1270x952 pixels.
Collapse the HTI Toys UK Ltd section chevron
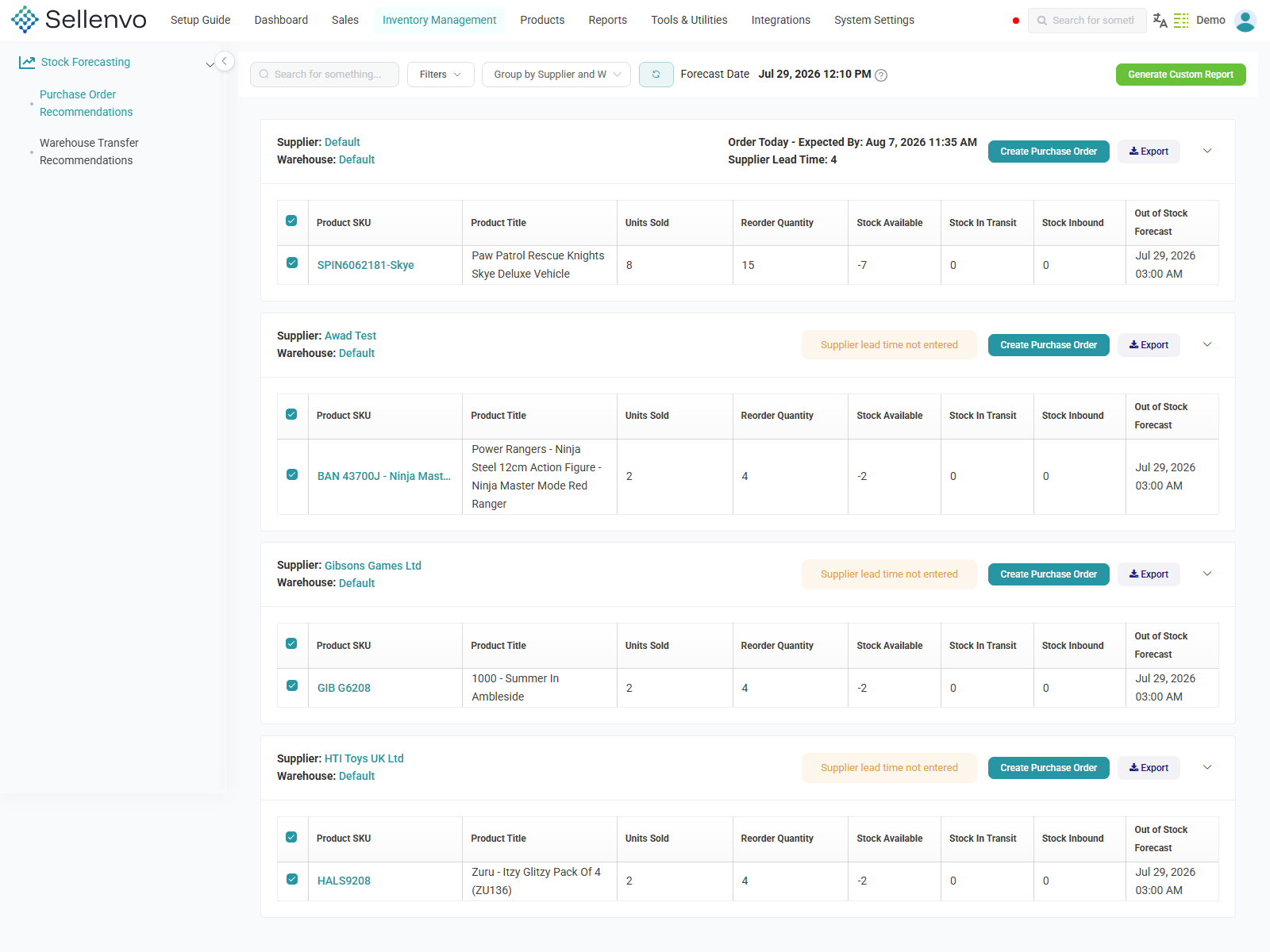click(x=1207, y=768)
